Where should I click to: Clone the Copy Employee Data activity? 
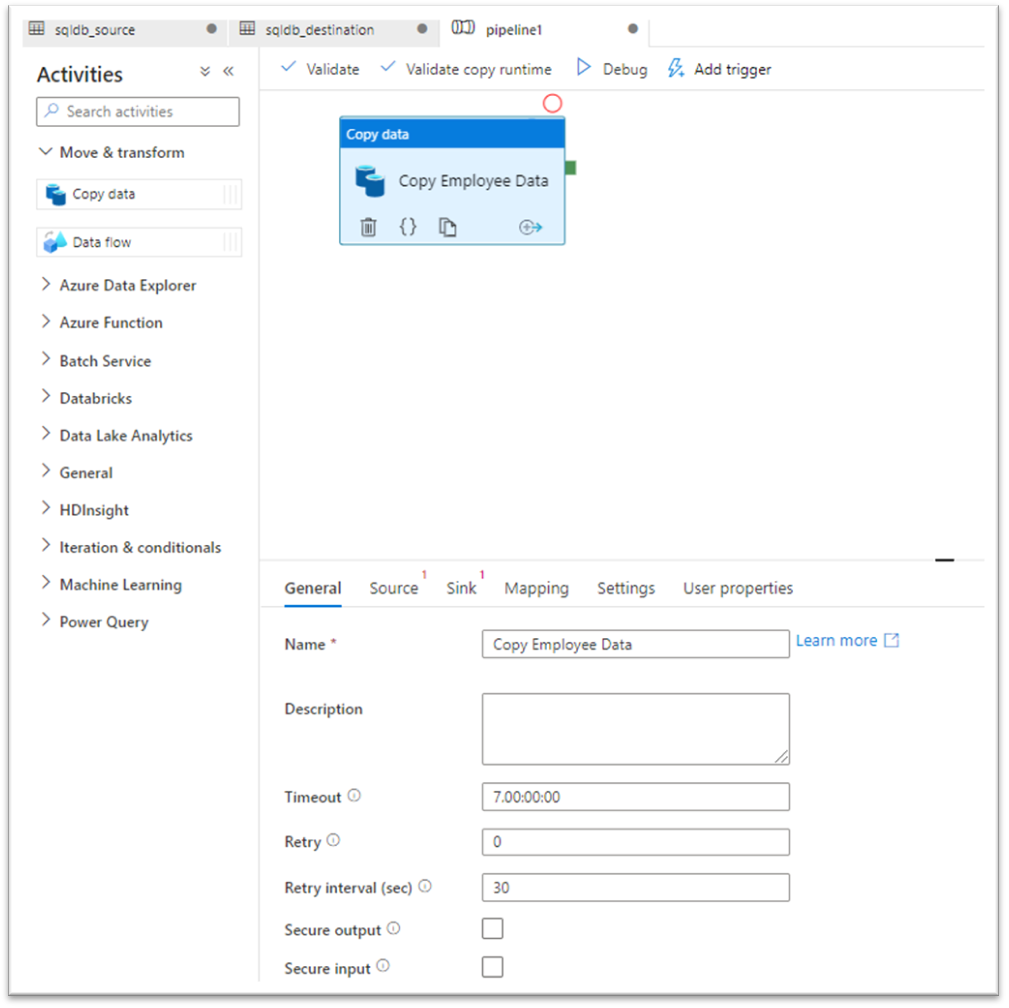coord(447,227)
